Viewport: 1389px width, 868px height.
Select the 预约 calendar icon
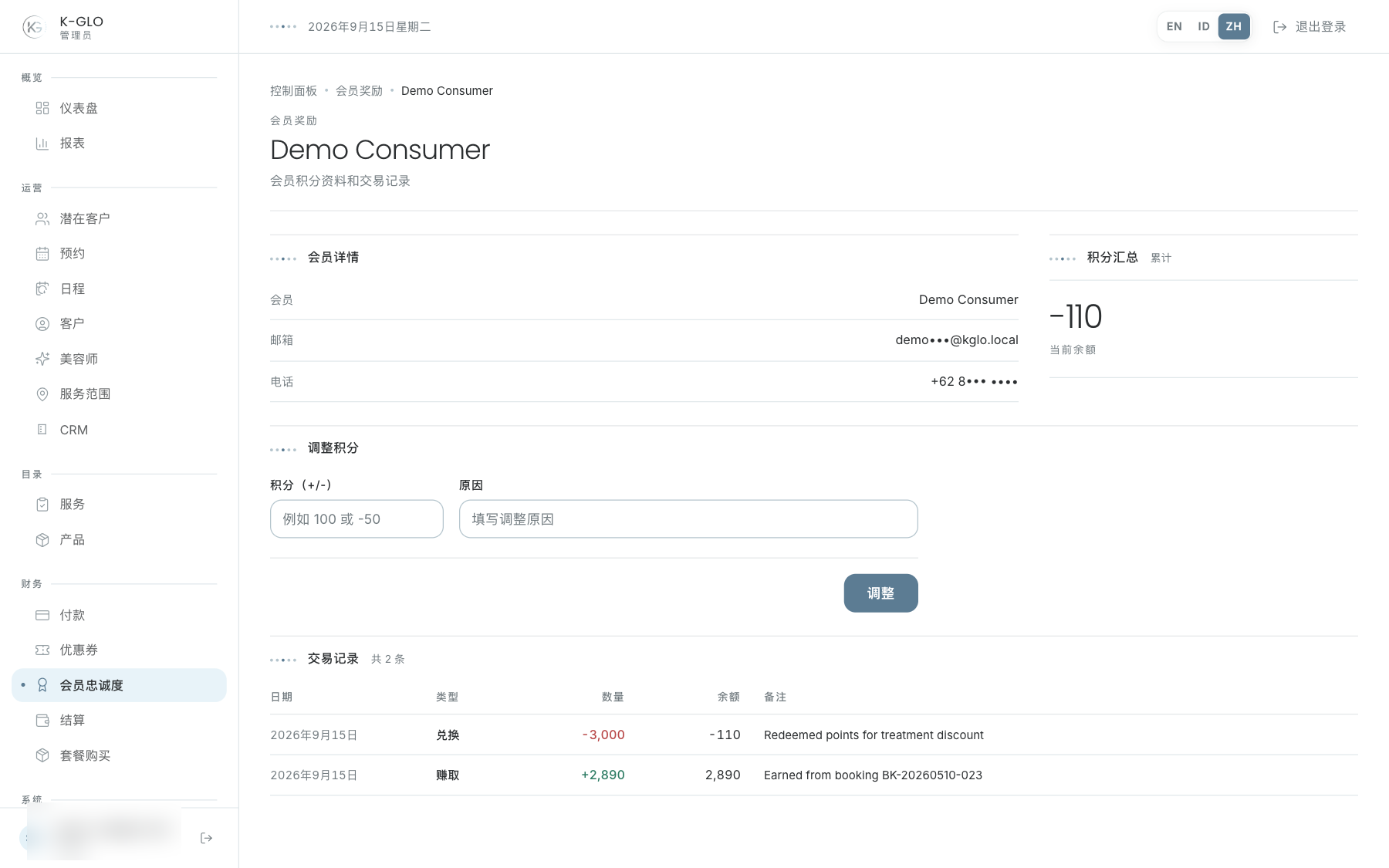coord(42,254)
